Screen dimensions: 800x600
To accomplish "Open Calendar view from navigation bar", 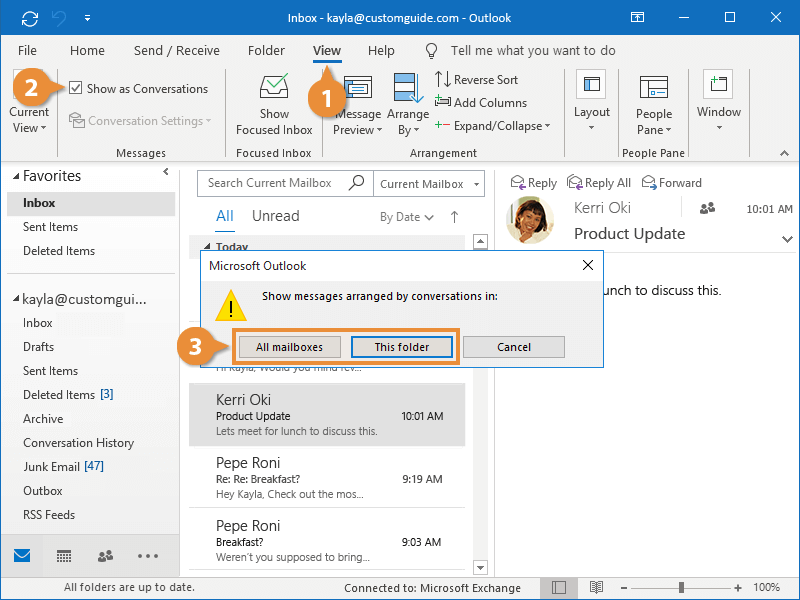I will click(x=63, y=556).
